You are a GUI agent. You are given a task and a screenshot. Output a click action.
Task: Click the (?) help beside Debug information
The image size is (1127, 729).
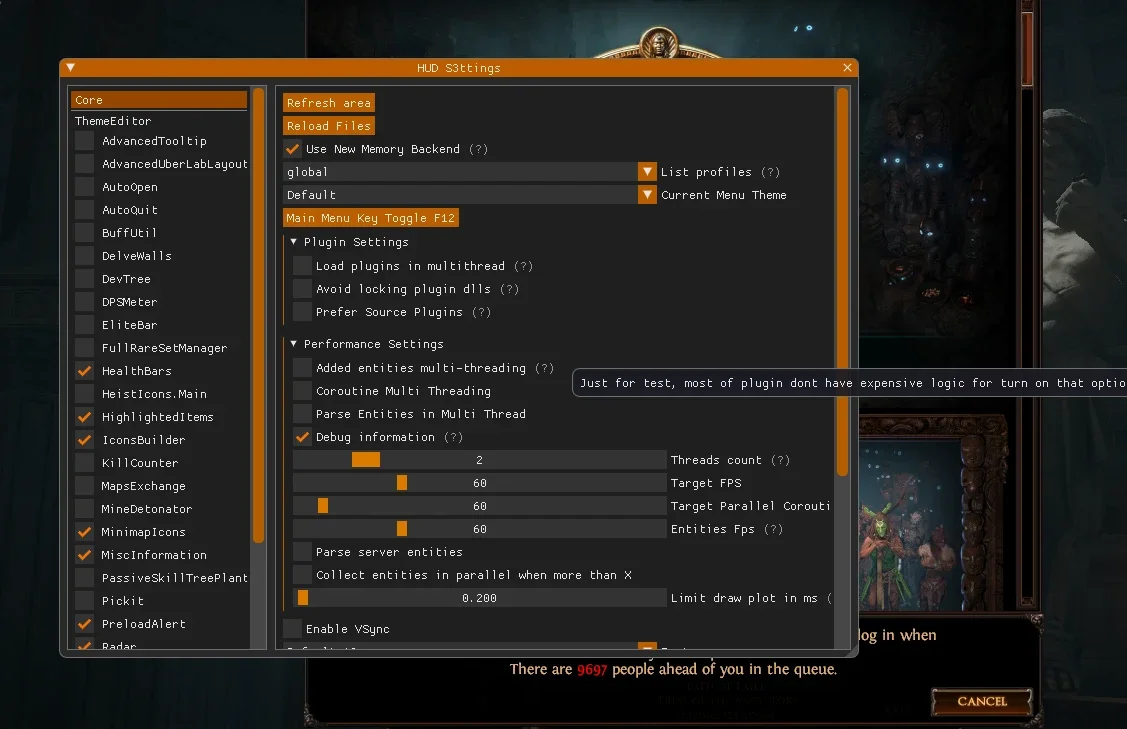coord(453,437)
